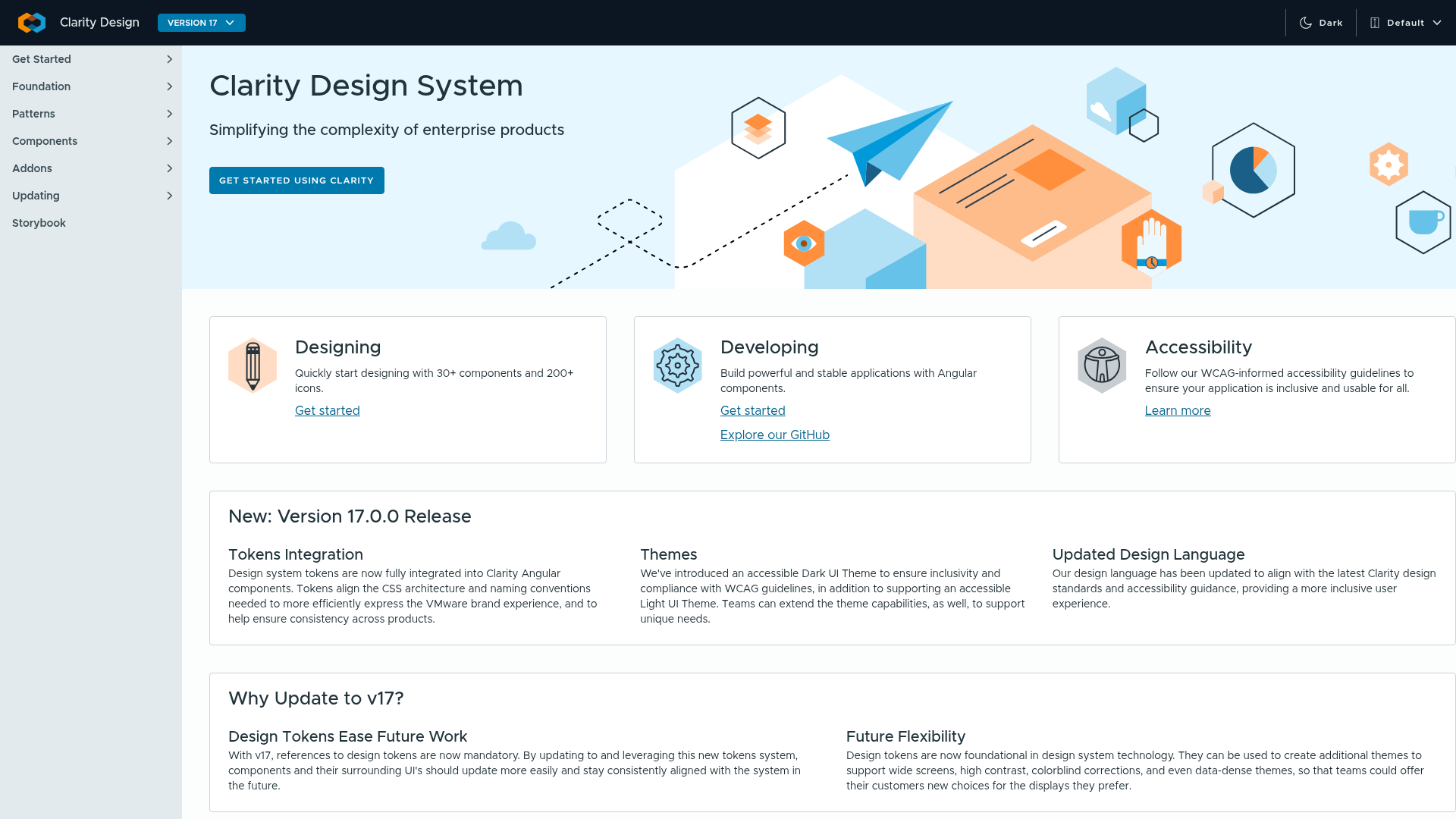Viewport: 1456px width, 819px height.
Task: Click the Tokens Integration heading
Action: click(x=296, y=554)
